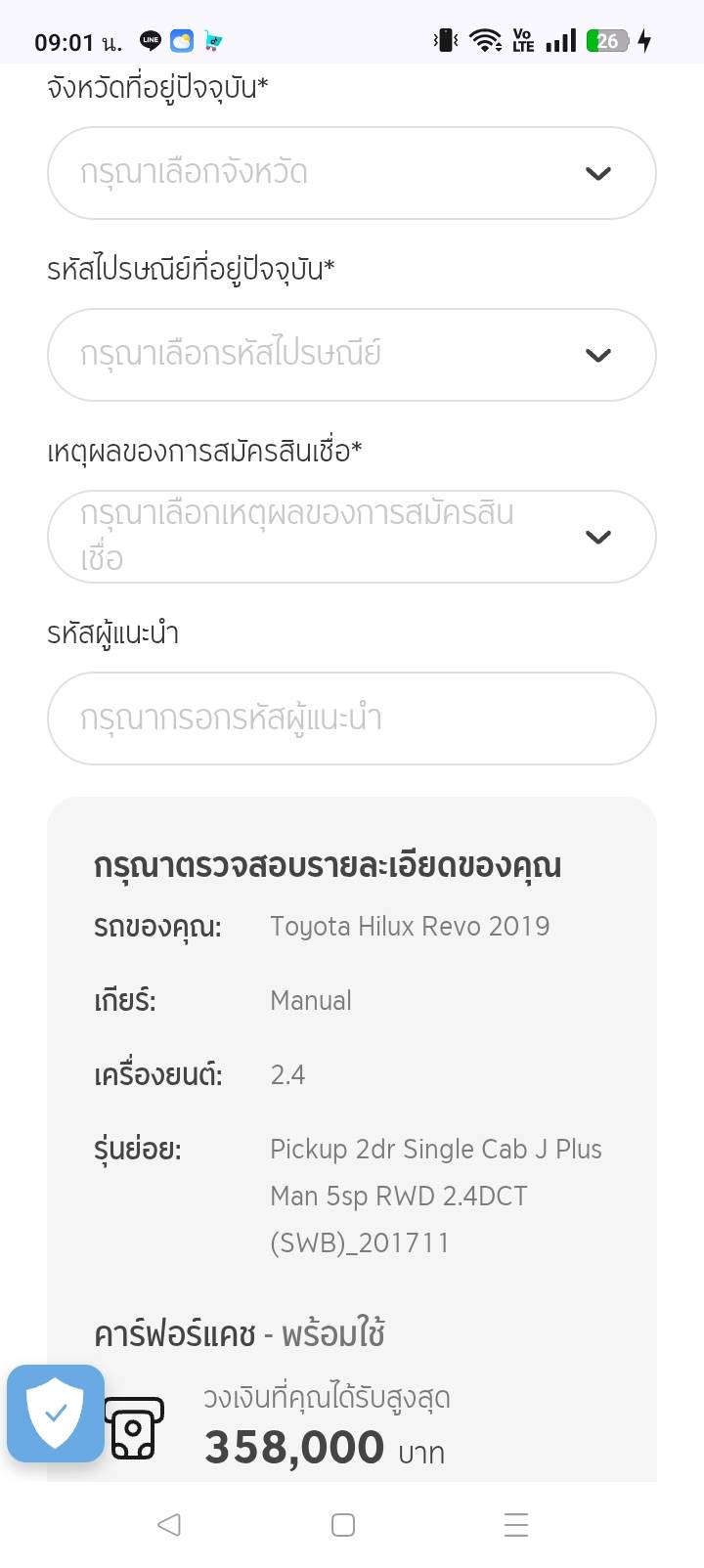Tap the คาร์ฟอร์แคช - พร้อมใช้ heading
The height and width of the screenshot is (1568, 704).
240,1333
